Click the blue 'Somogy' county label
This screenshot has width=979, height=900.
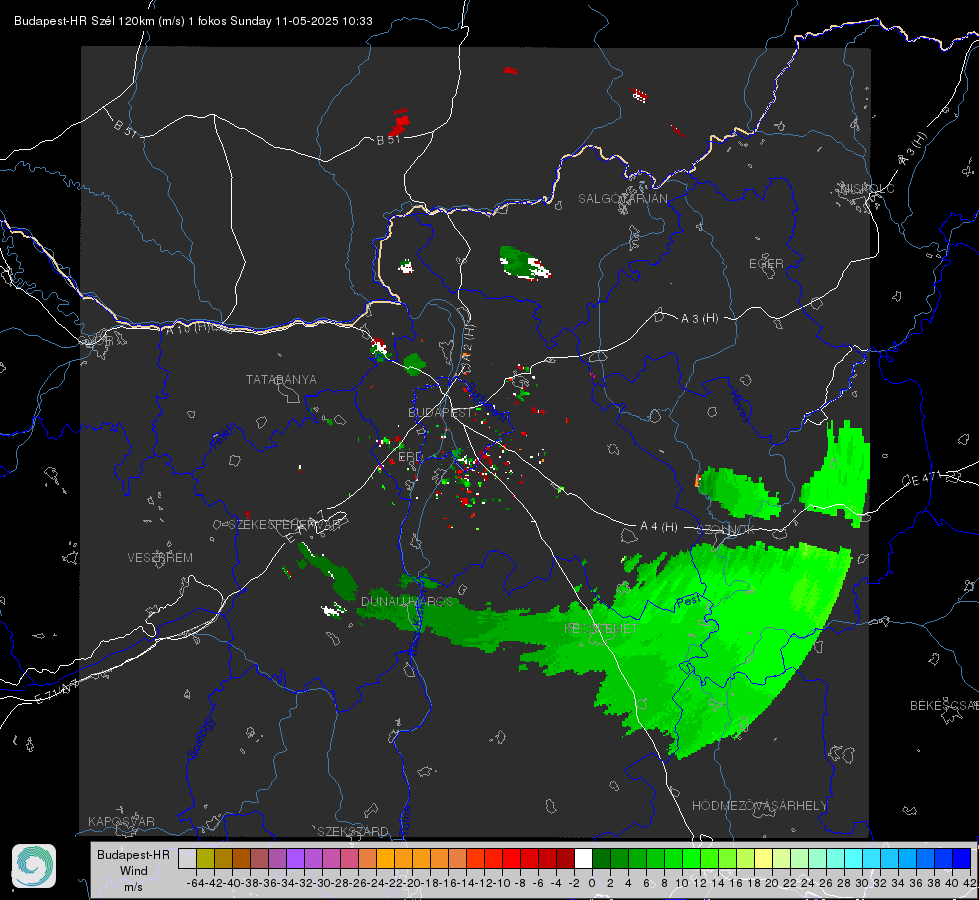[200, 738]
